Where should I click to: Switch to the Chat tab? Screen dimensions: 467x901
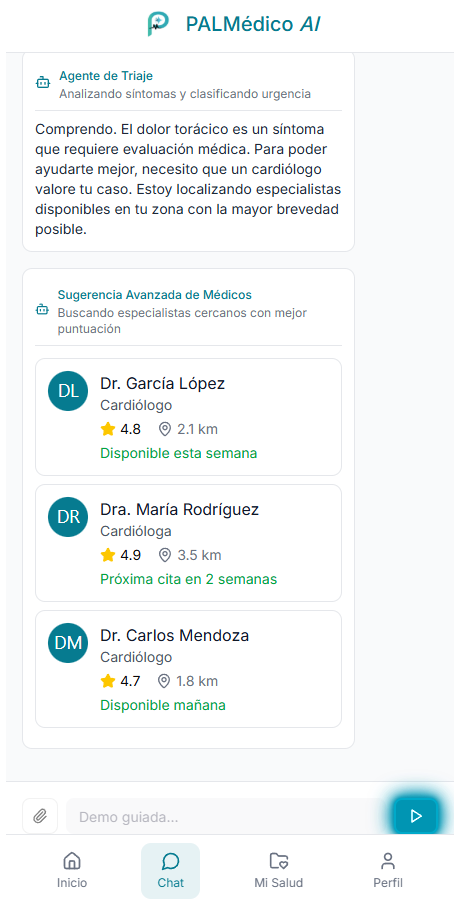[171, 871]
